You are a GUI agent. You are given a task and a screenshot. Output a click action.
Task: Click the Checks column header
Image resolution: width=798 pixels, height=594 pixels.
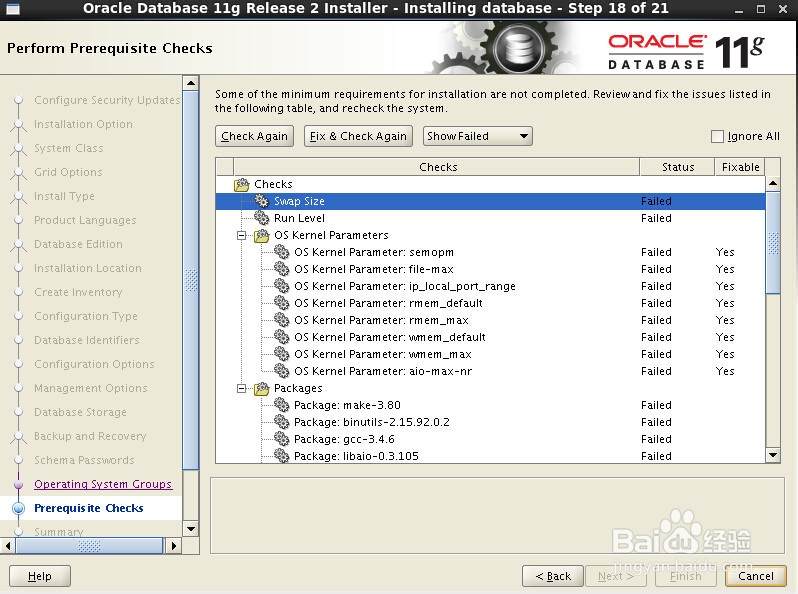437,167
